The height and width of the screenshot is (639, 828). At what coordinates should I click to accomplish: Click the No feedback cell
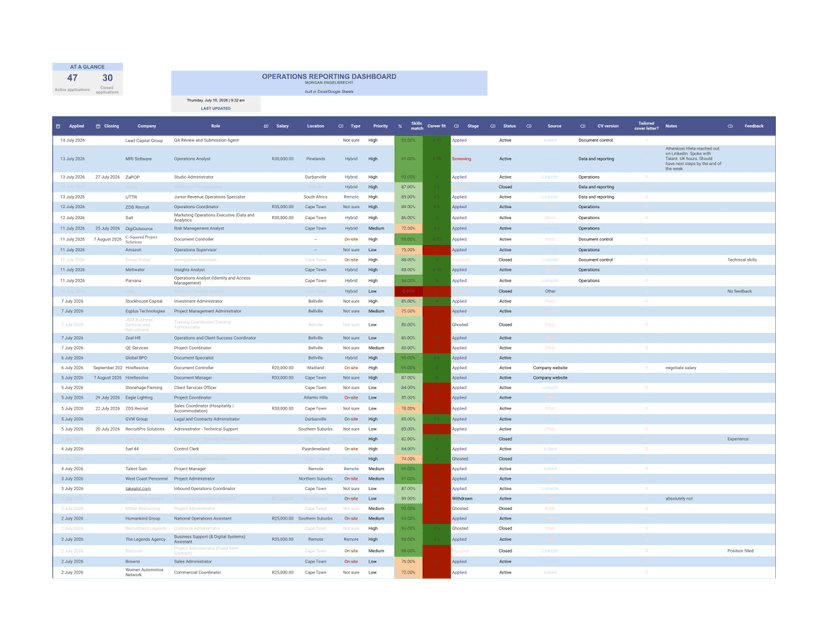[x=739, y=292]
